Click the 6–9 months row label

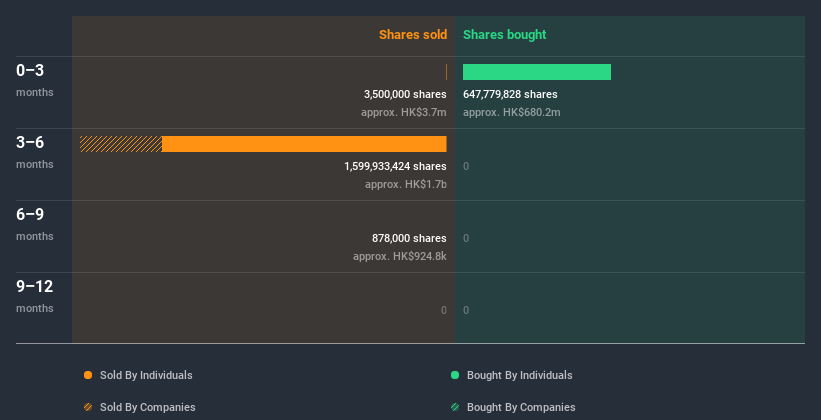click(35, 224)
